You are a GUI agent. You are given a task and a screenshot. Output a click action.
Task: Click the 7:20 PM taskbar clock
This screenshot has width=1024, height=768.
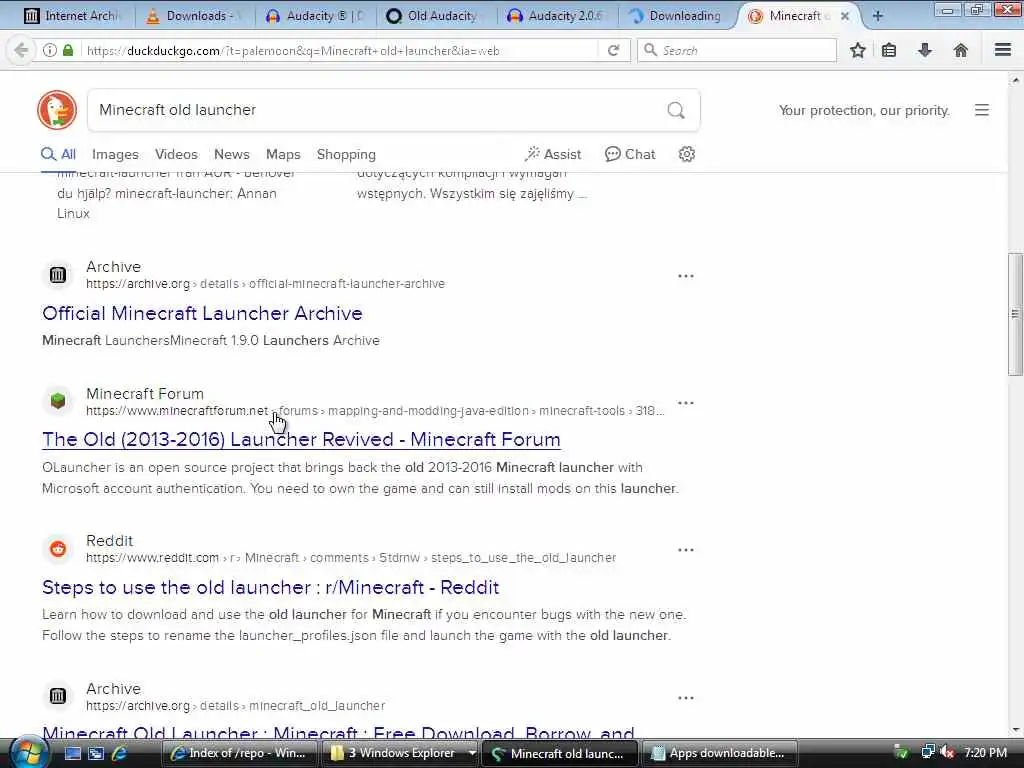pyautogui.click(x=985, y=753)
